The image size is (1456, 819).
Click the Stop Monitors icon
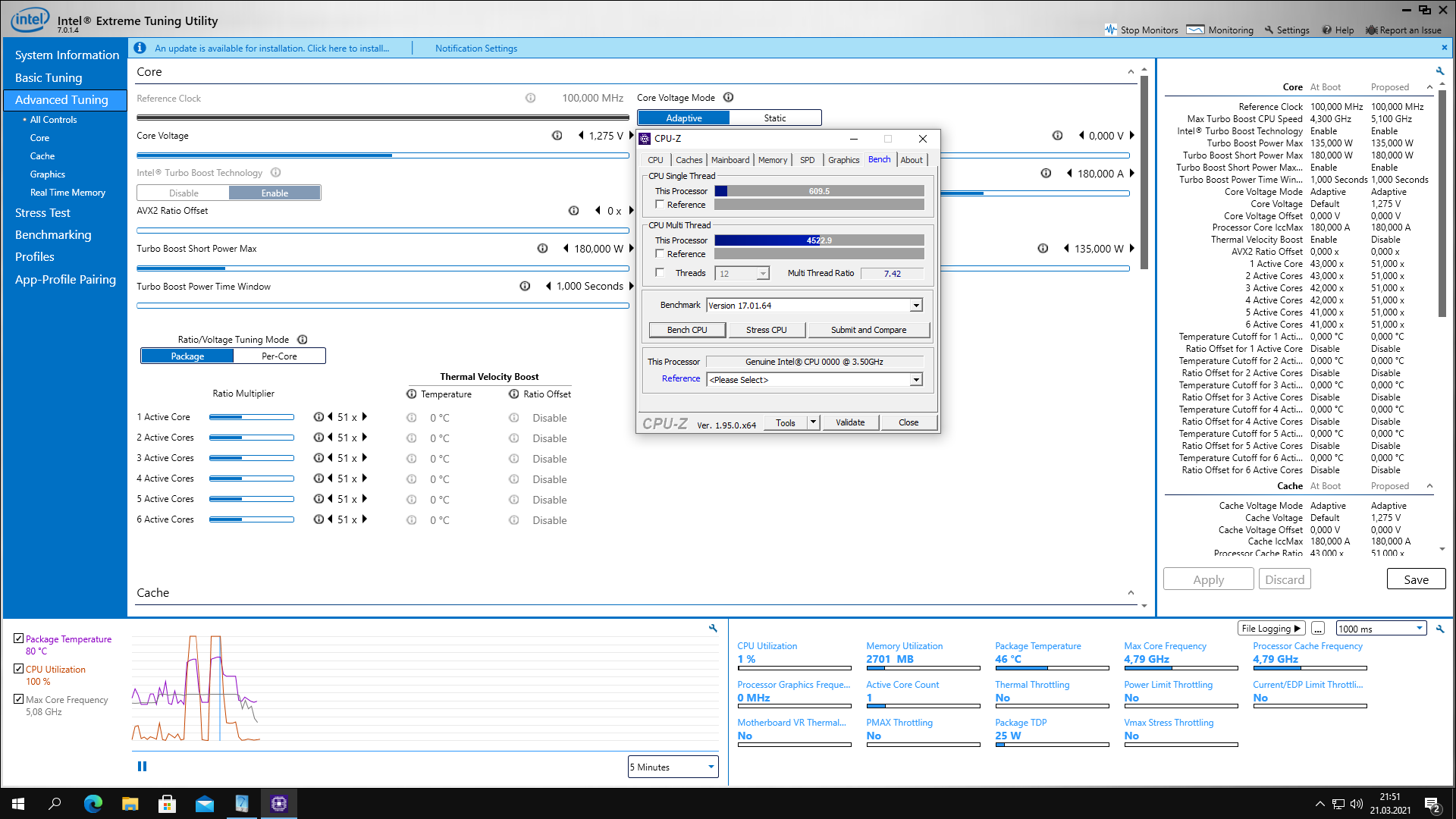pyautogui.click(x=1111, y=30)
